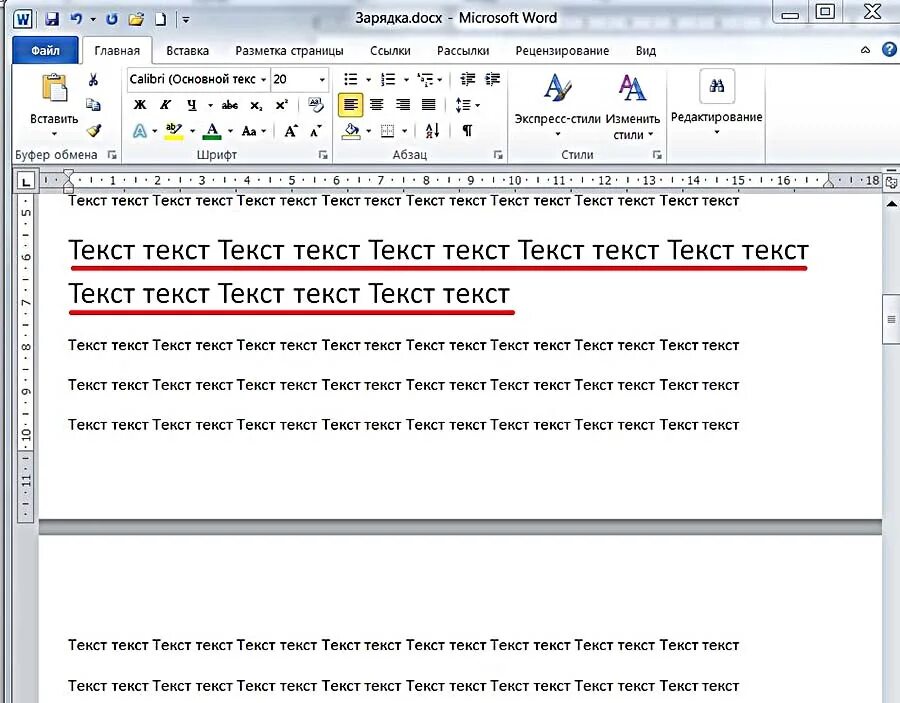Screen dimensions: 900x703
Task: Click the Center alignment icon
Action: 377,104
